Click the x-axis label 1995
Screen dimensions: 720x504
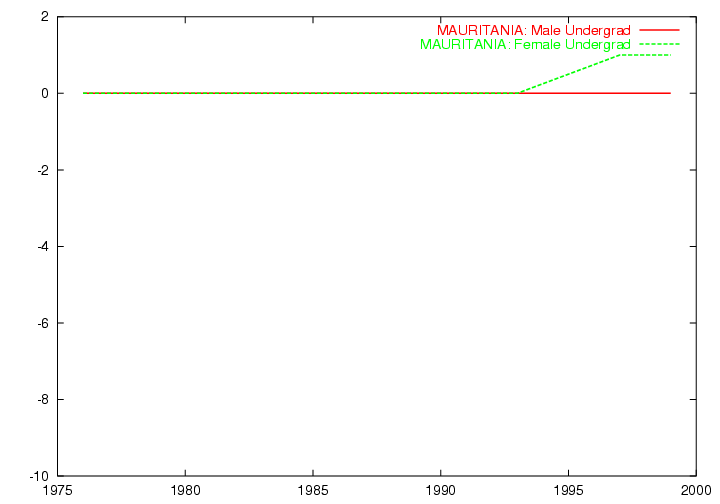coord(568,491)
